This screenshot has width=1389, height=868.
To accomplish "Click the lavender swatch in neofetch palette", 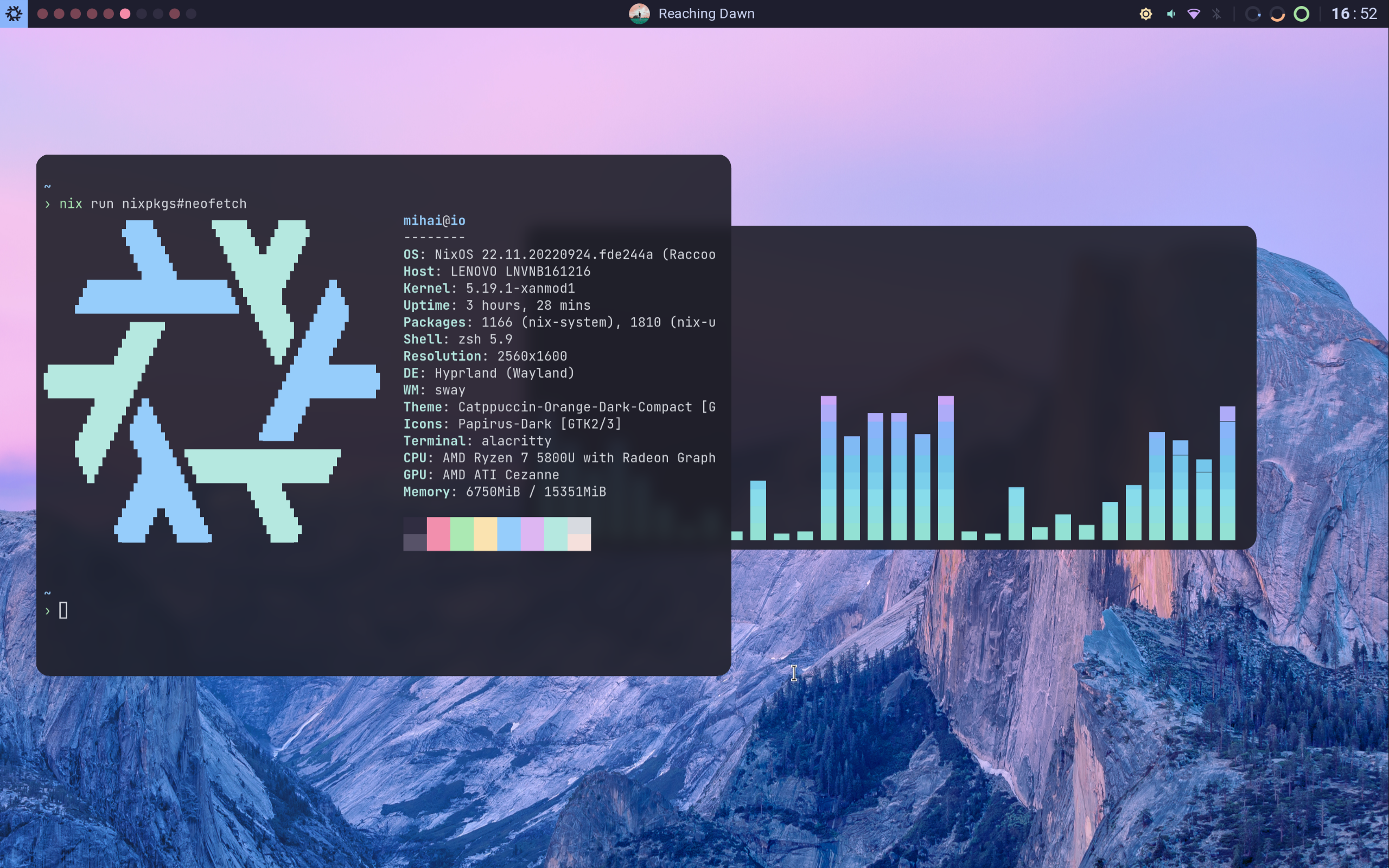I will pyautogui.click(x=533, y=534).
